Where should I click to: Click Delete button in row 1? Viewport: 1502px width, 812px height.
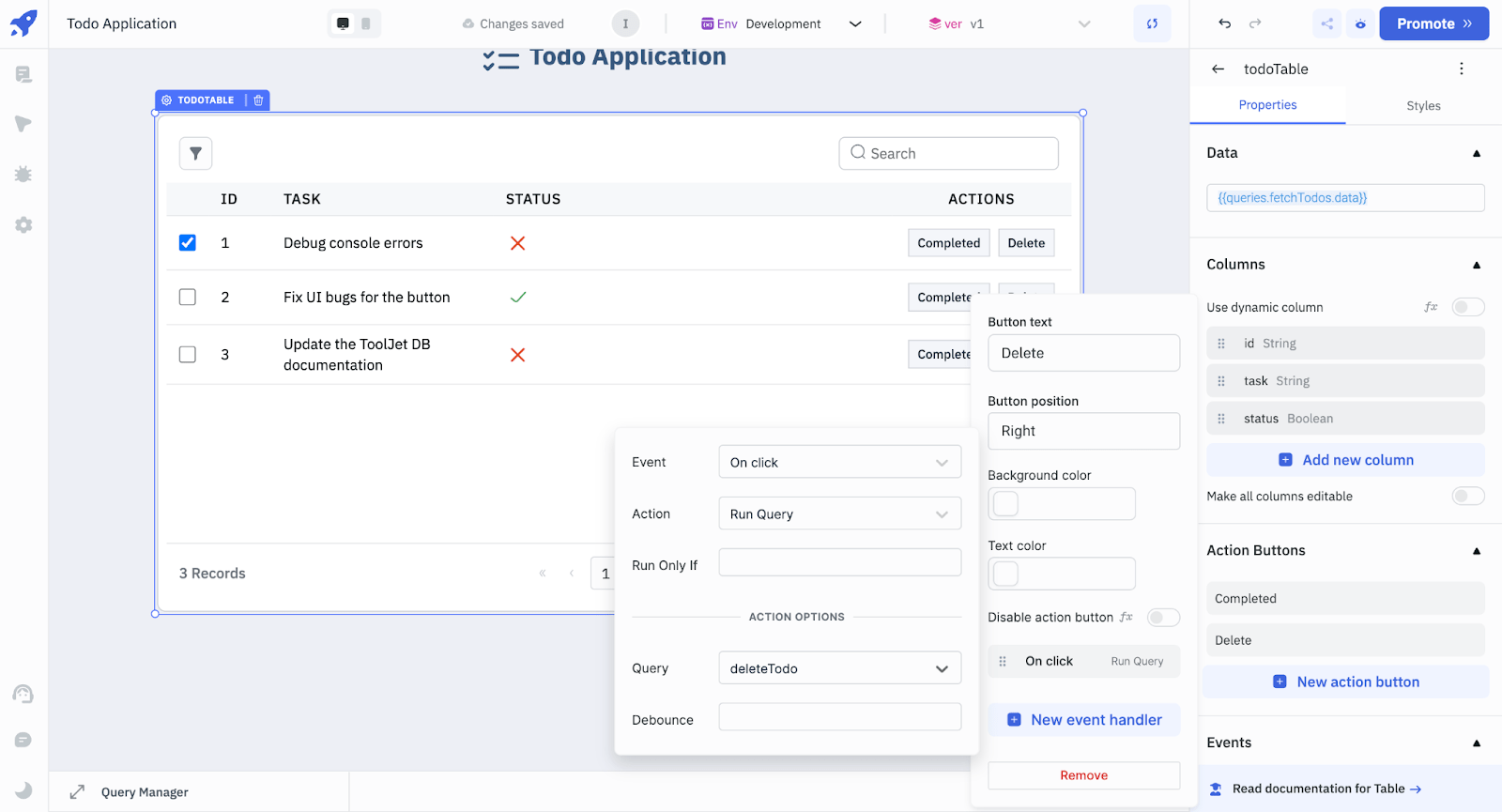click(x=1026, y=242)
